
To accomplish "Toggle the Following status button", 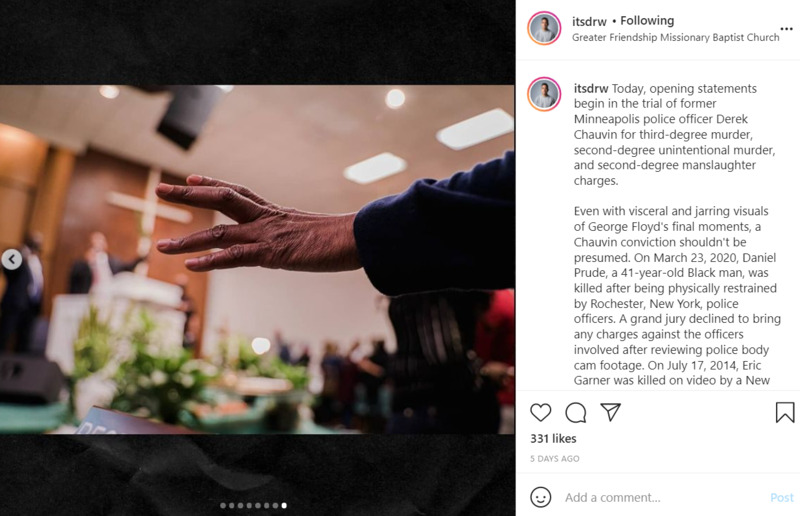I will point(647,20).
